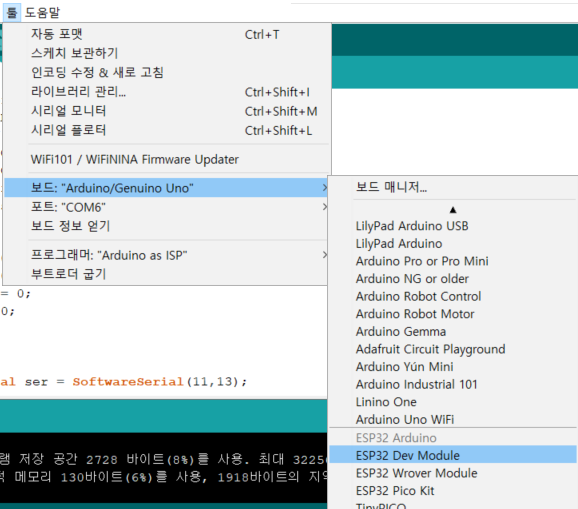Open the 도움말 menu
This screenshot has width=578, height=509.
(42, 13)
